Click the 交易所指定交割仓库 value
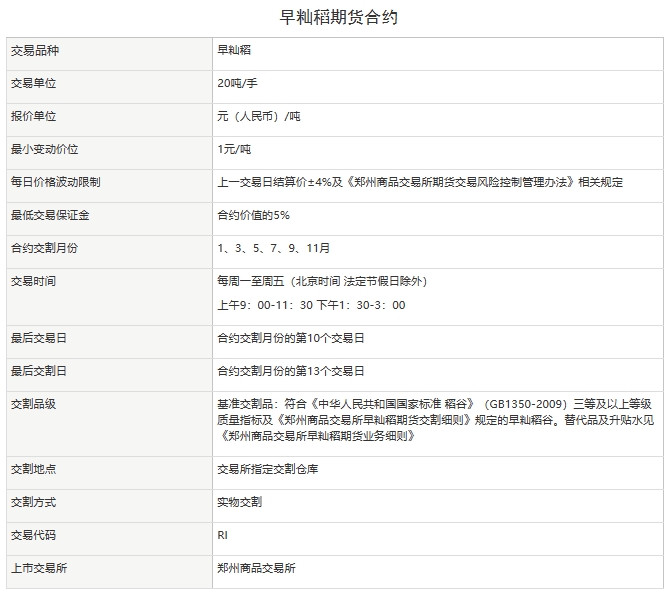The width and height of the screenshot is (669, 596). (267, 469)
